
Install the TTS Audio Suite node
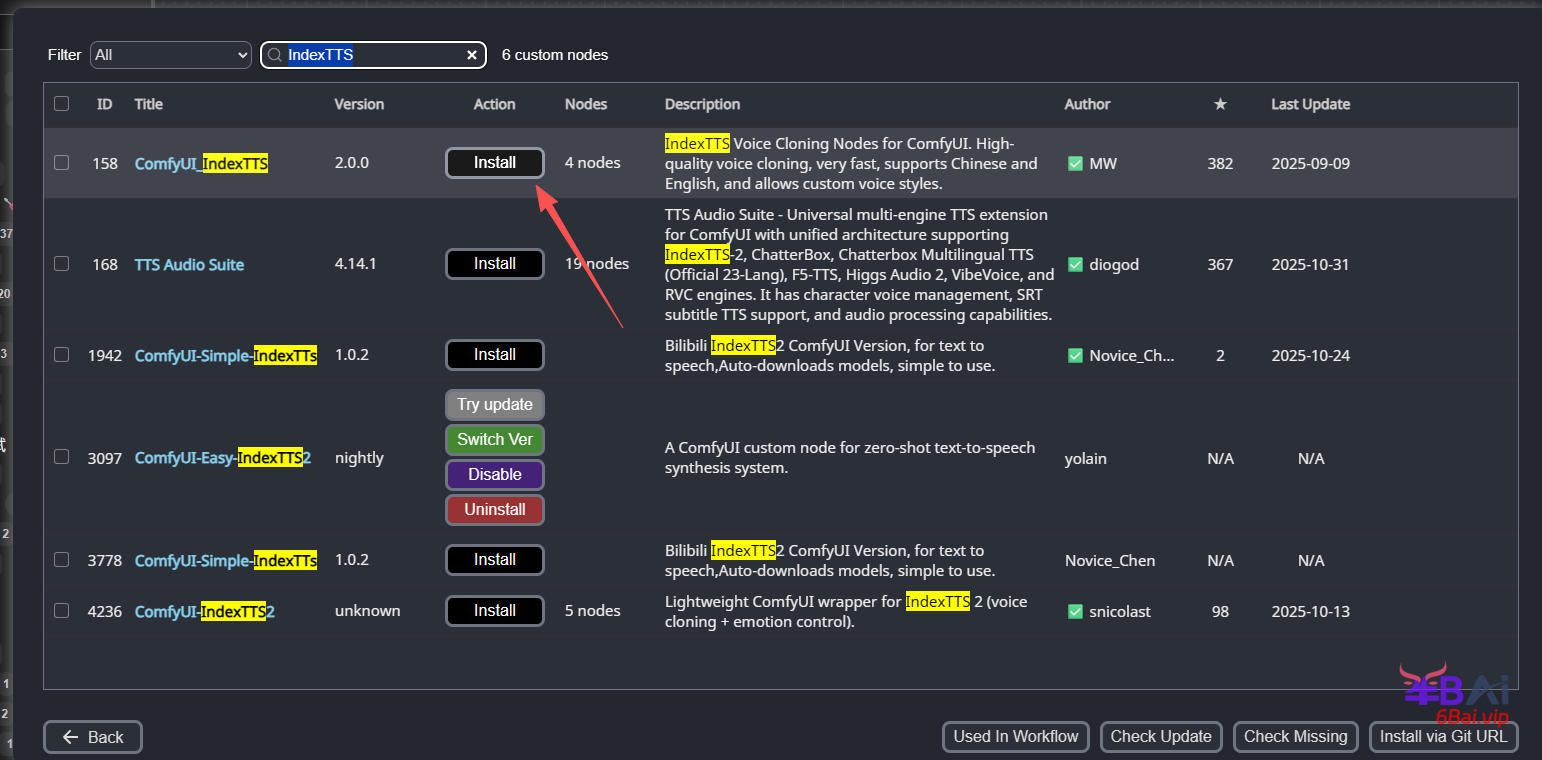494,264
